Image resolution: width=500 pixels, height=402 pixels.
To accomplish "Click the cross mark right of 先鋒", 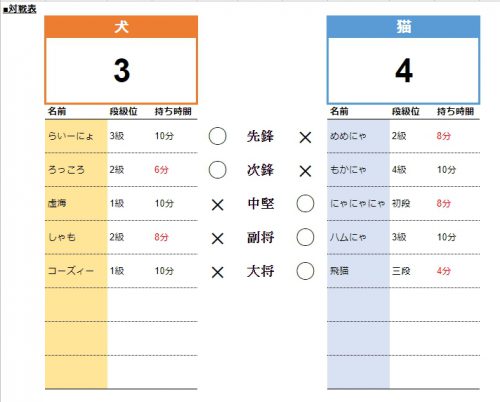I will [305, 137].
